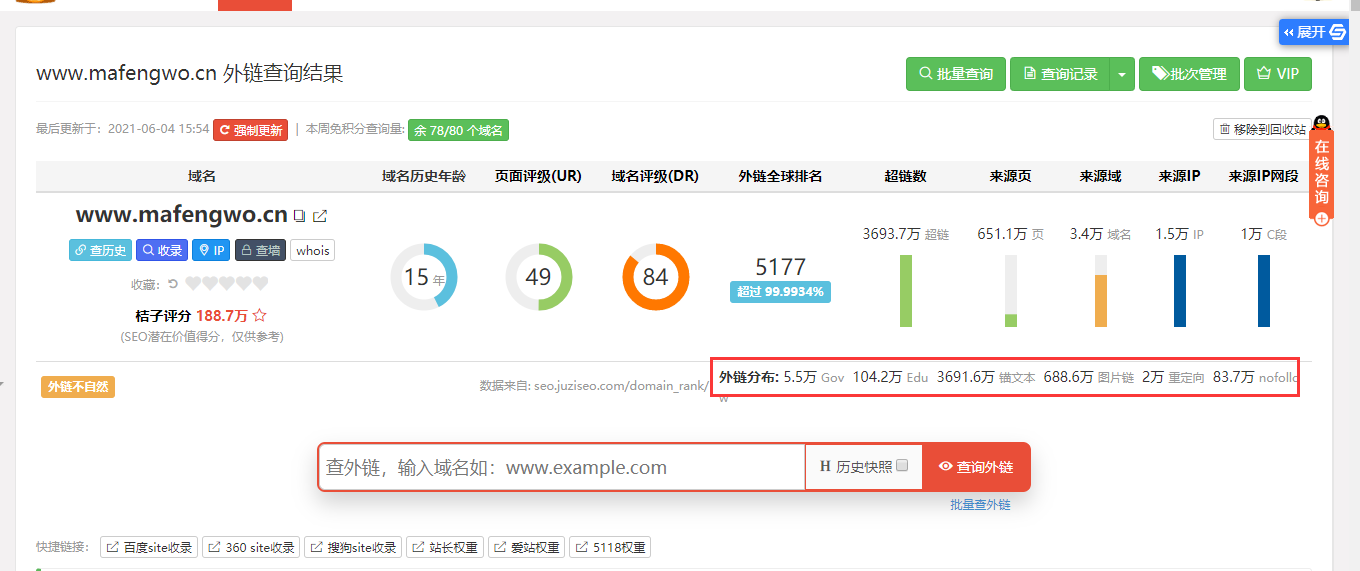This screenshot has height=571, width=1360.
Task: Click the blue bar under 1万 C段
Action: click(x=1264, y=291)
